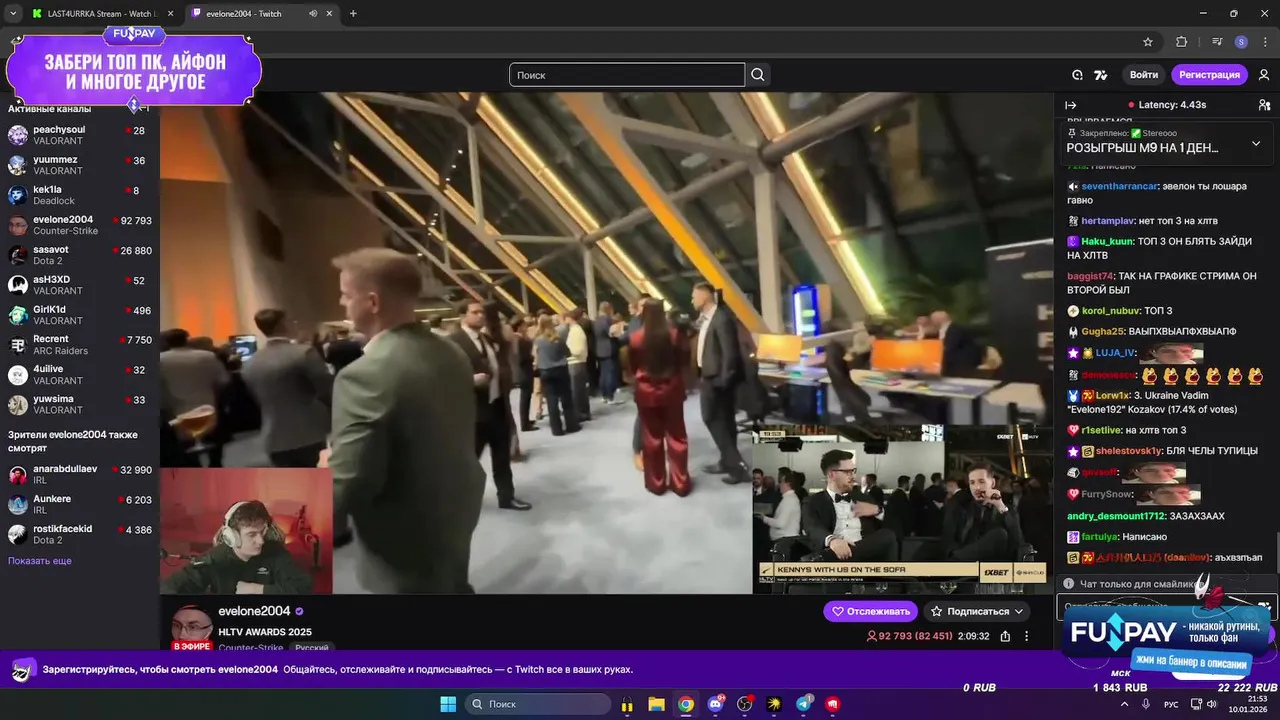
Task: Open kek1la Deadlock channel in sidebar
Action: point(80,195)
